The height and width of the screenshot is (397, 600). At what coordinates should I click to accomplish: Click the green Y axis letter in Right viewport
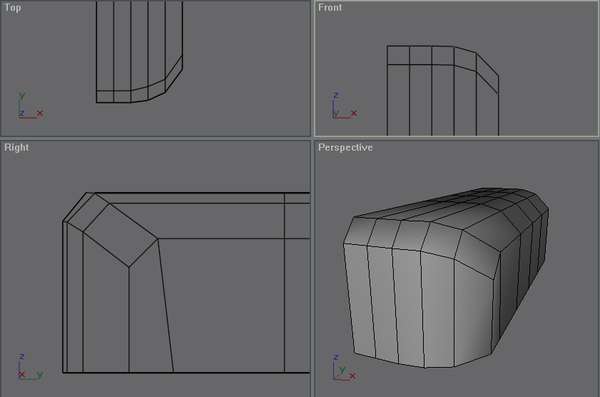[x=40, y=374]
